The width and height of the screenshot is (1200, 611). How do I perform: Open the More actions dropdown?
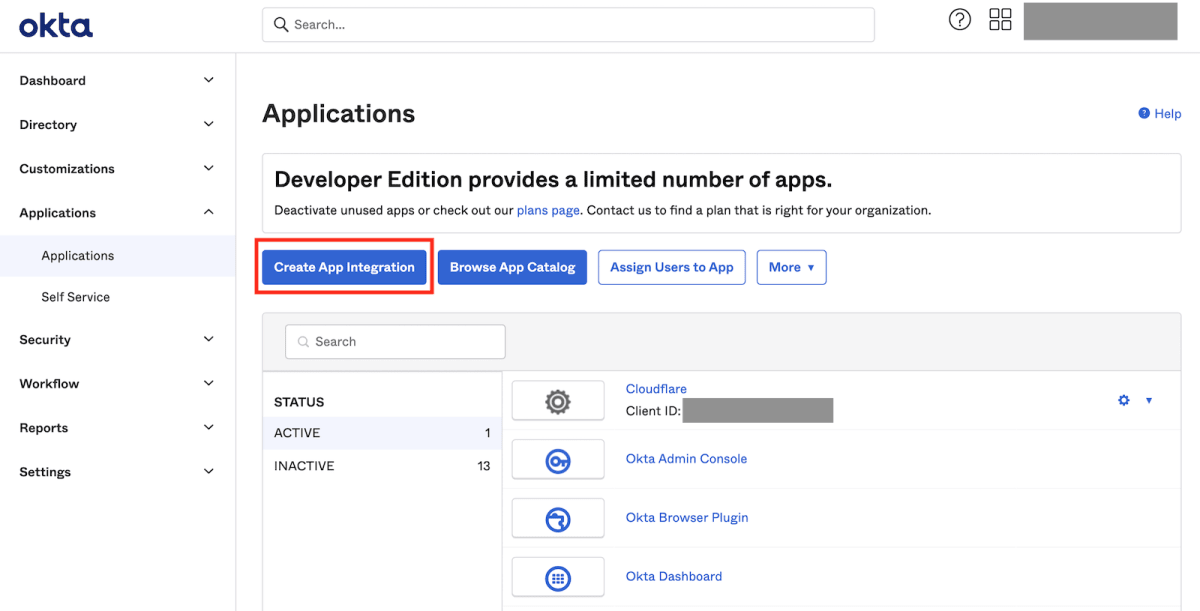pos(791,267)
